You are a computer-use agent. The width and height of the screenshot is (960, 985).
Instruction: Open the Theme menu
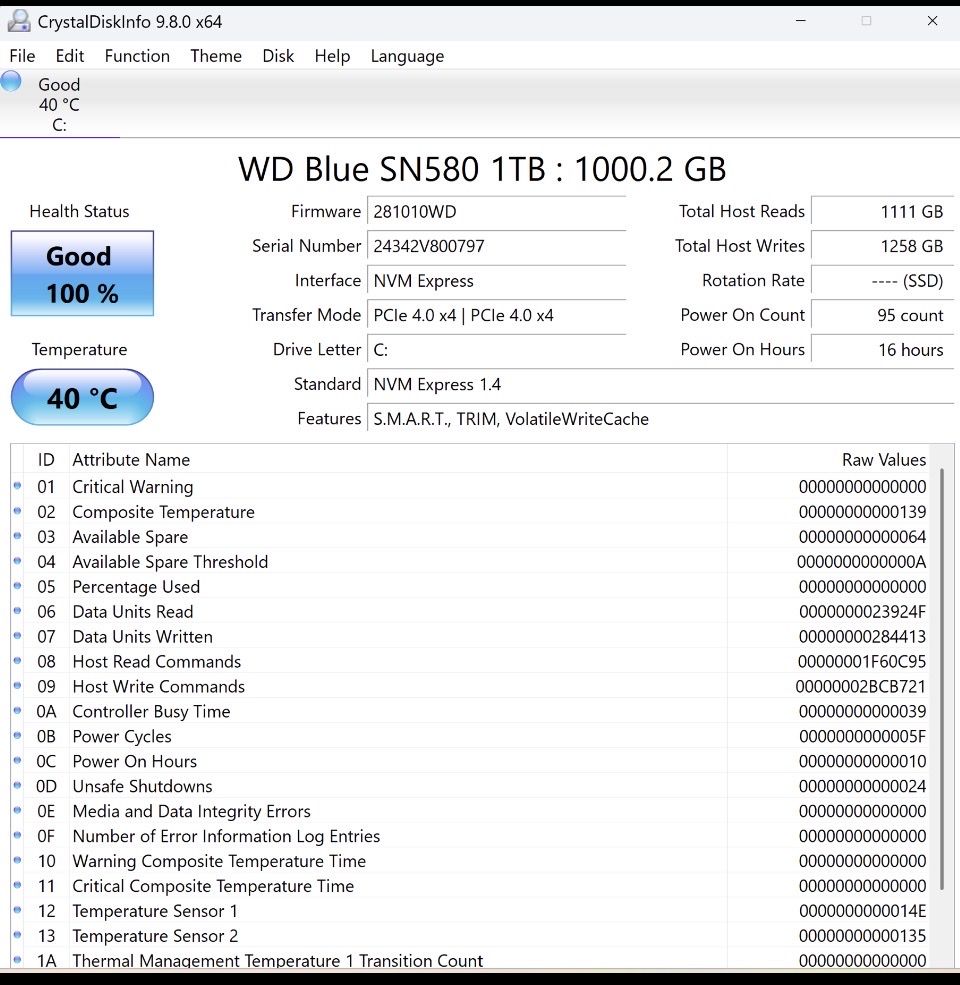click(x=216, y=56)
